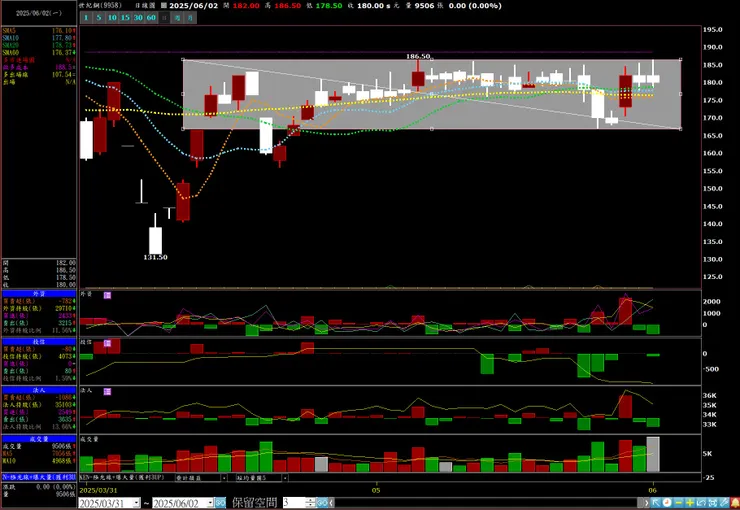
Task: Click the 2025/06/02(一) date box top-left
Action: 39,13
